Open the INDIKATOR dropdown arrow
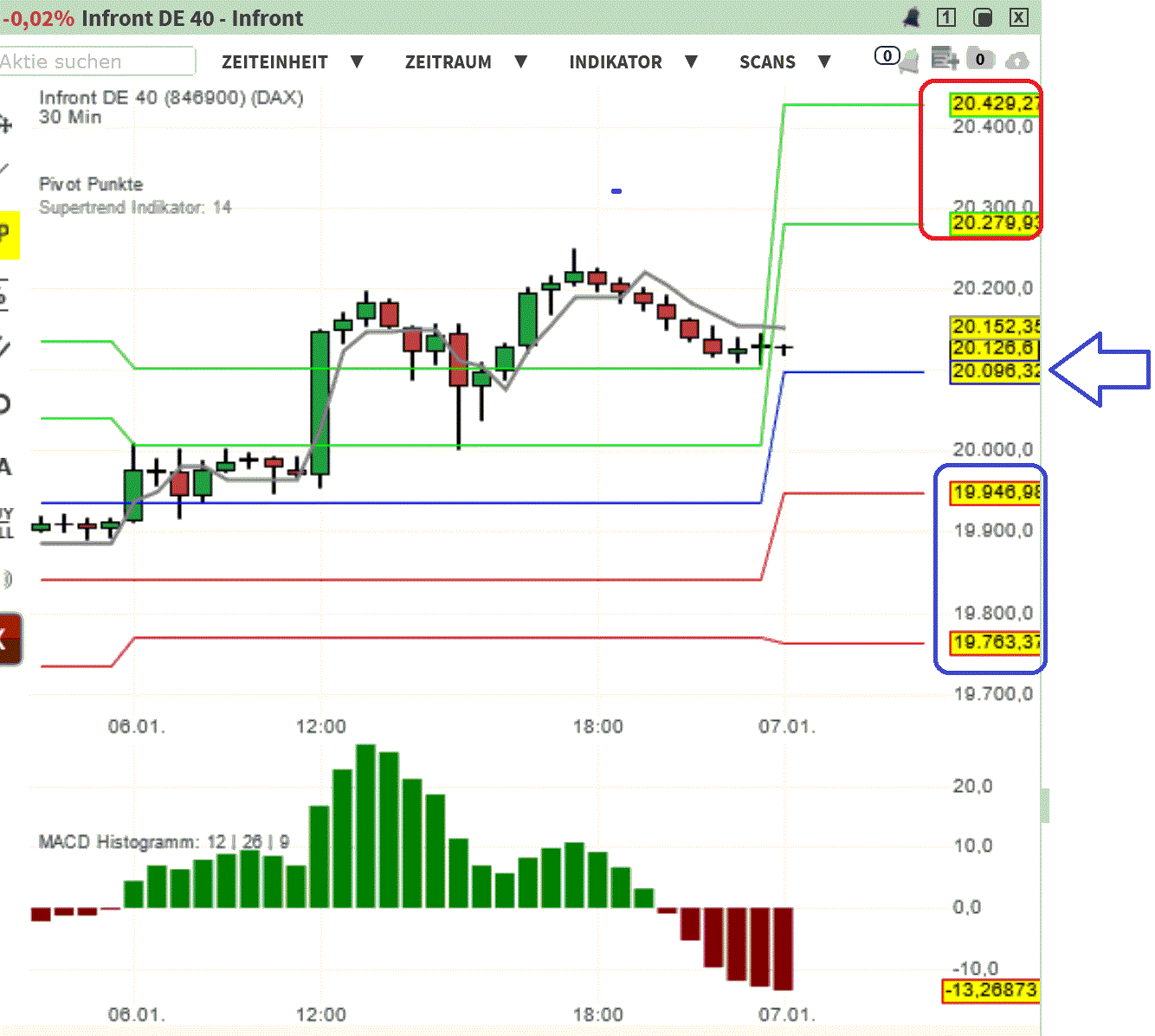 (x=692, y=61)
